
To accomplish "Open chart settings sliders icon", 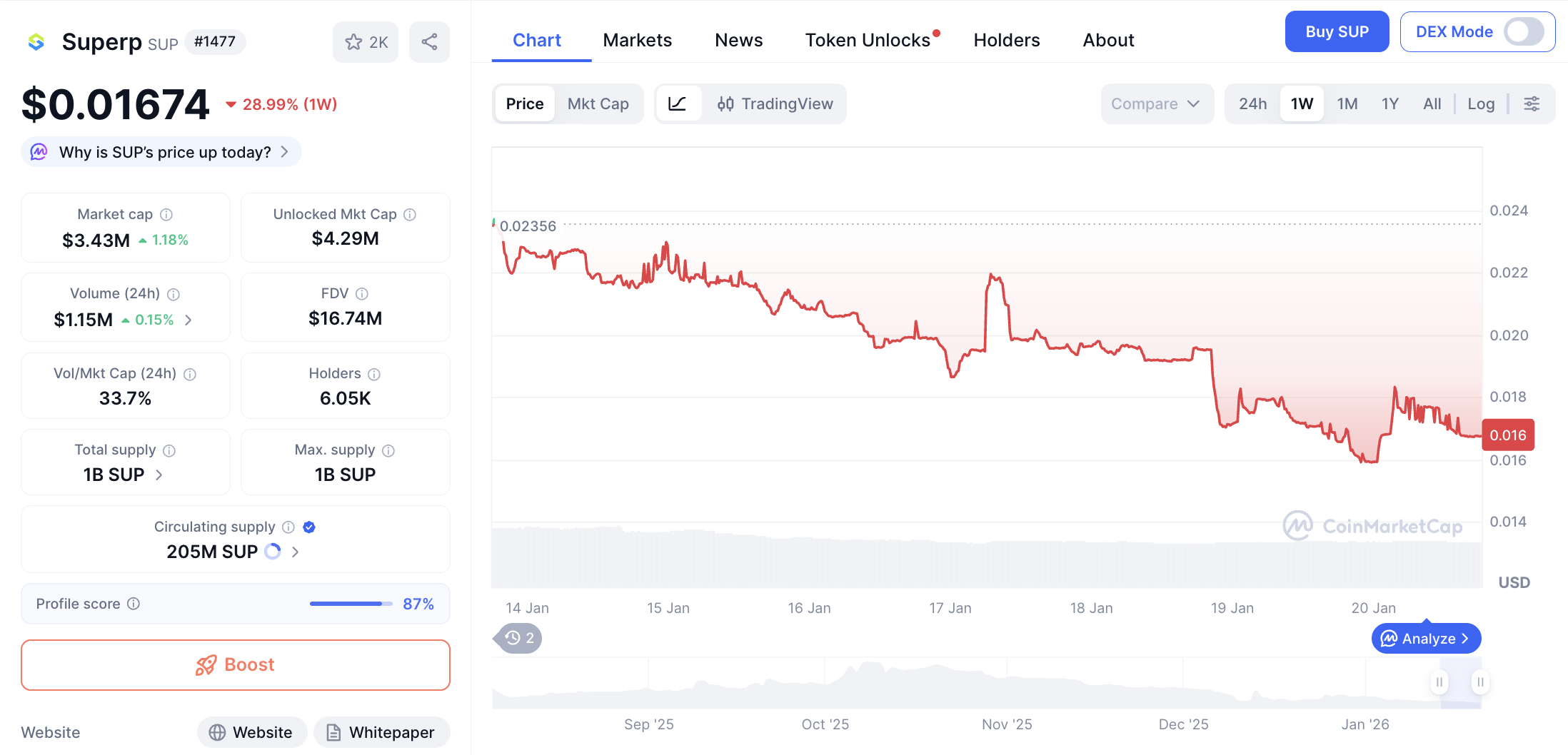I will coord(1532,104).
